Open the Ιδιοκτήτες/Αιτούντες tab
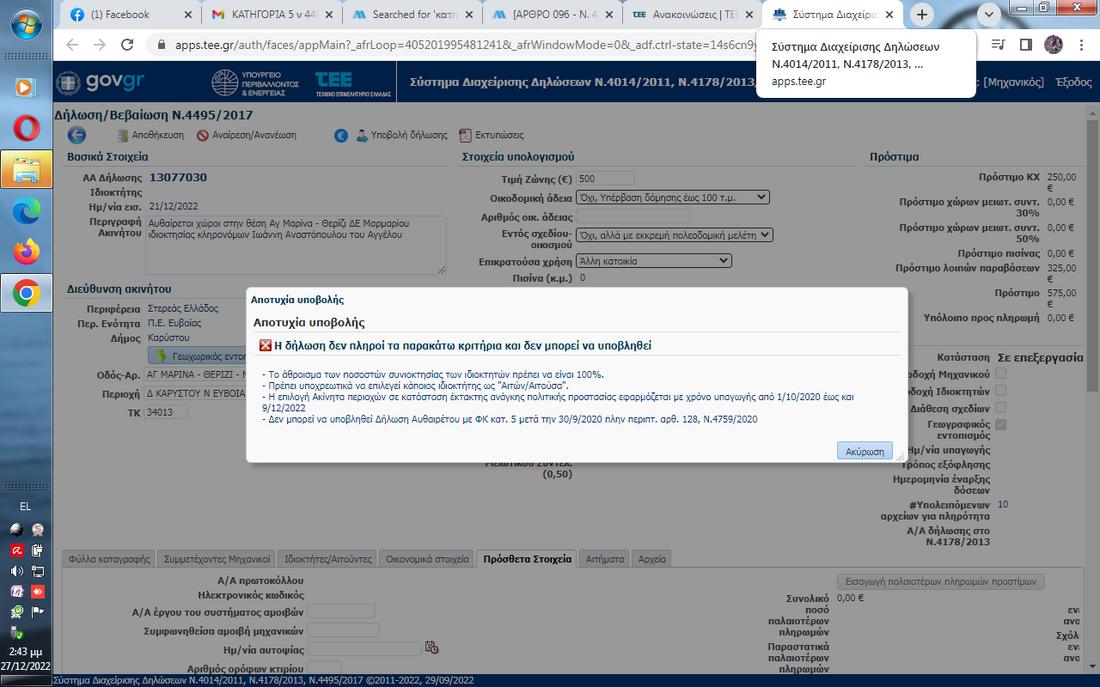Viewport: 1100px width, 687px height. [x=328, y=559]
